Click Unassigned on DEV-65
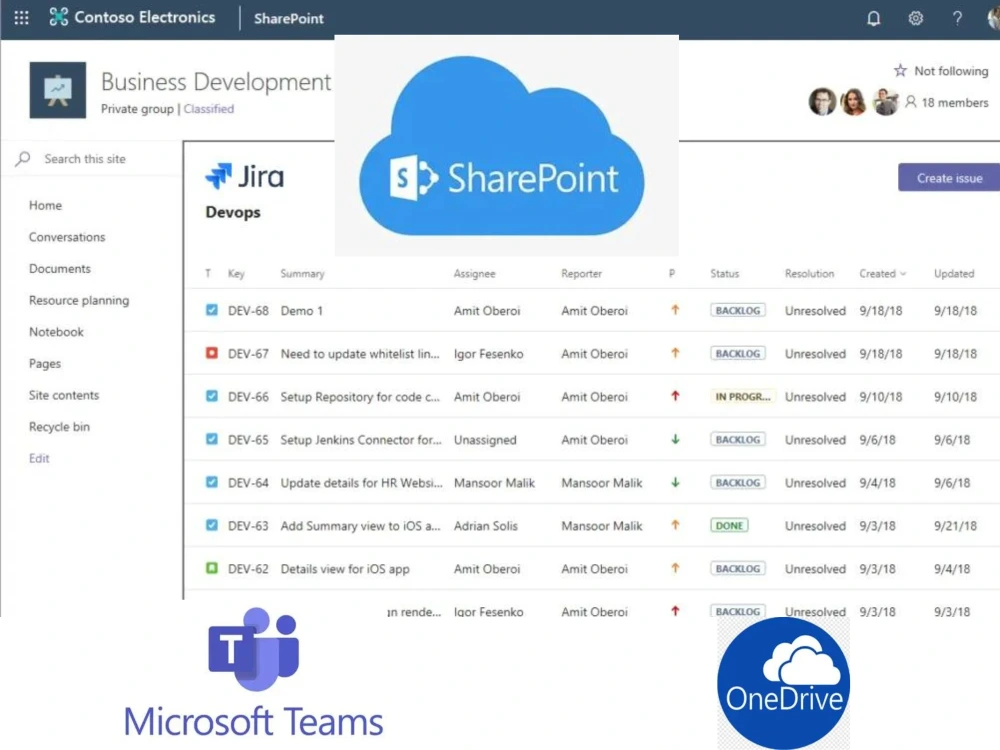This screenshot has width=1000, height=750. coord(485,439)
